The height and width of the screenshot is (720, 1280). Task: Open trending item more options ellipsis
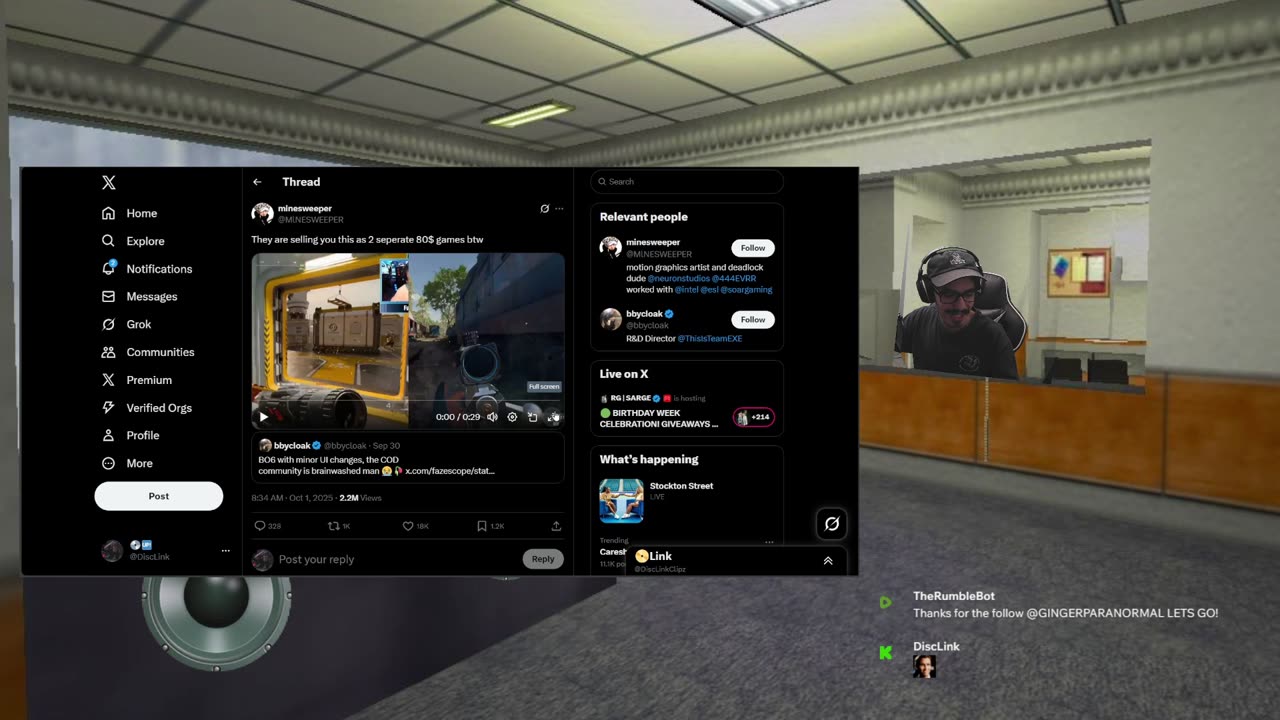coord(769,542)
